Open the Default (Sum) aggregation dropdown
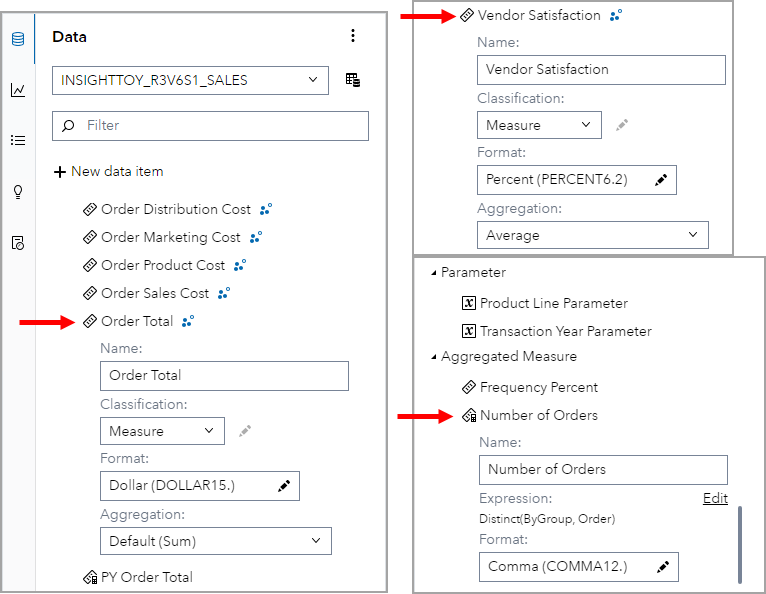 (x=216, y=541)
